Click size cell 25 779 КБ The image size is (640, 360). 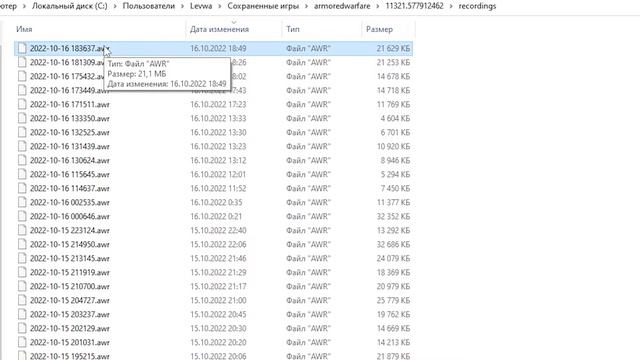[x=393, y=300]
